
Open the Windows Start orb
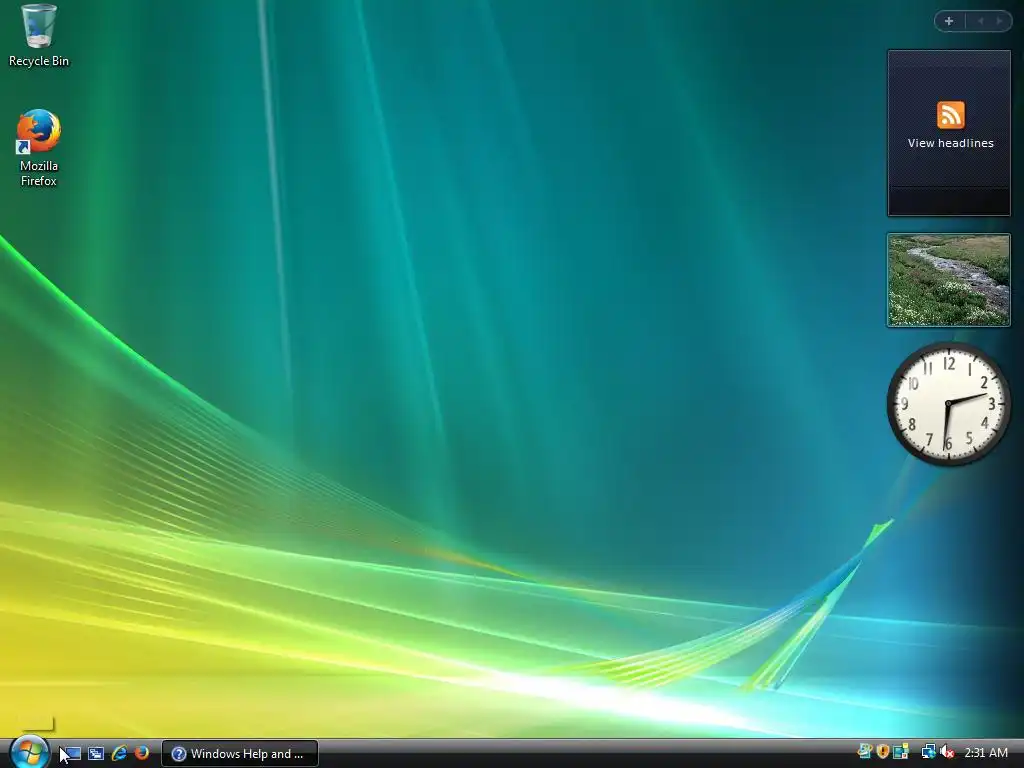(x=29, y=752)
